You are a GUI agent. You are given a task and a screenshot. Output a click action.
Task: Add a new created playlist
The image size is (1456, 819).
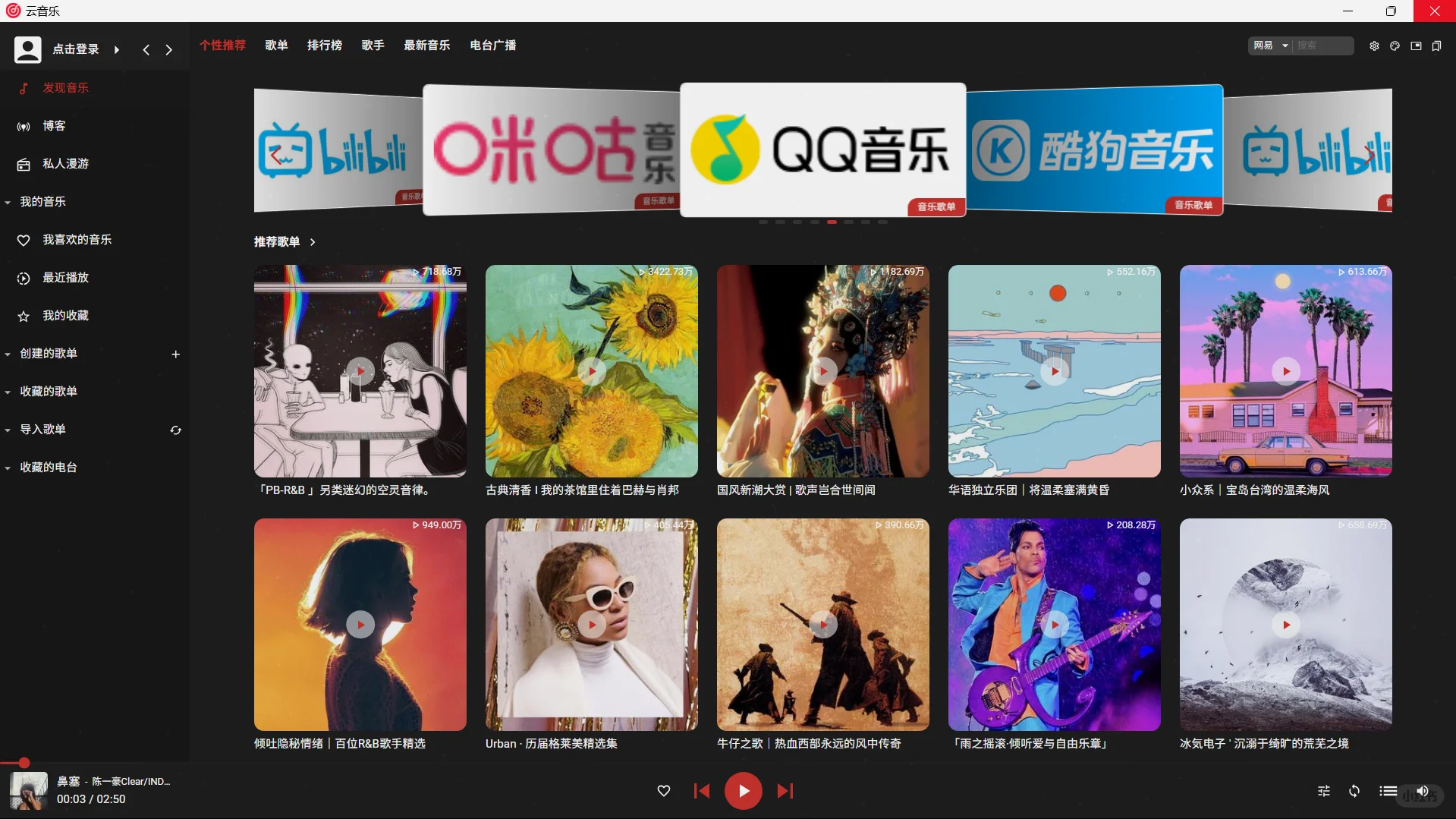point(176,354)
